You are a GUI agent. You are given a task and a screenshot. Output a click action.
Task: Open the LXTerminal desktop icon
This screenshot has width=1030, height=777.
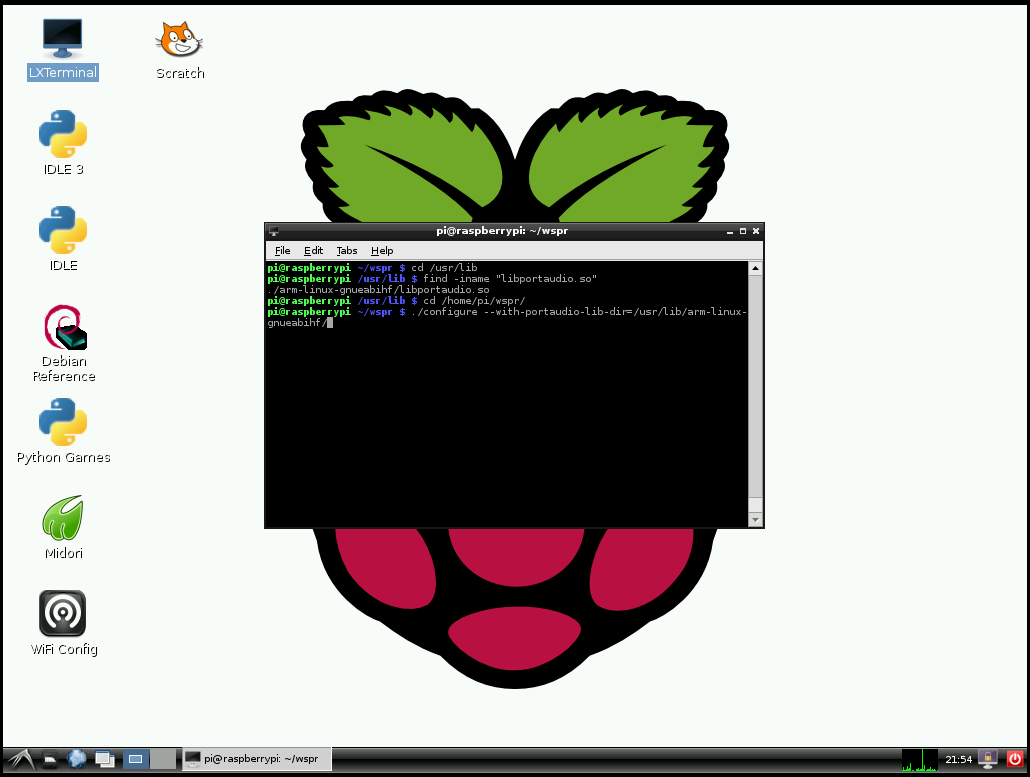62,49
